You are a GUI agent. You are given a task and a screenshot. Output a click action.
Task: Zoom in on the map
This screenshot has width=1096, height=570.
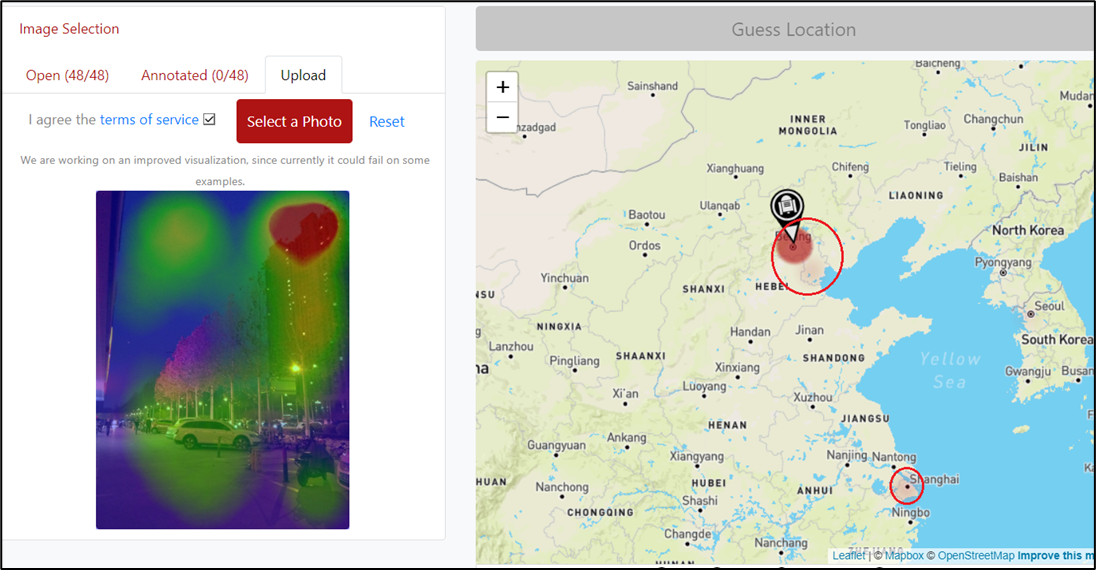[x=502, y=87]
